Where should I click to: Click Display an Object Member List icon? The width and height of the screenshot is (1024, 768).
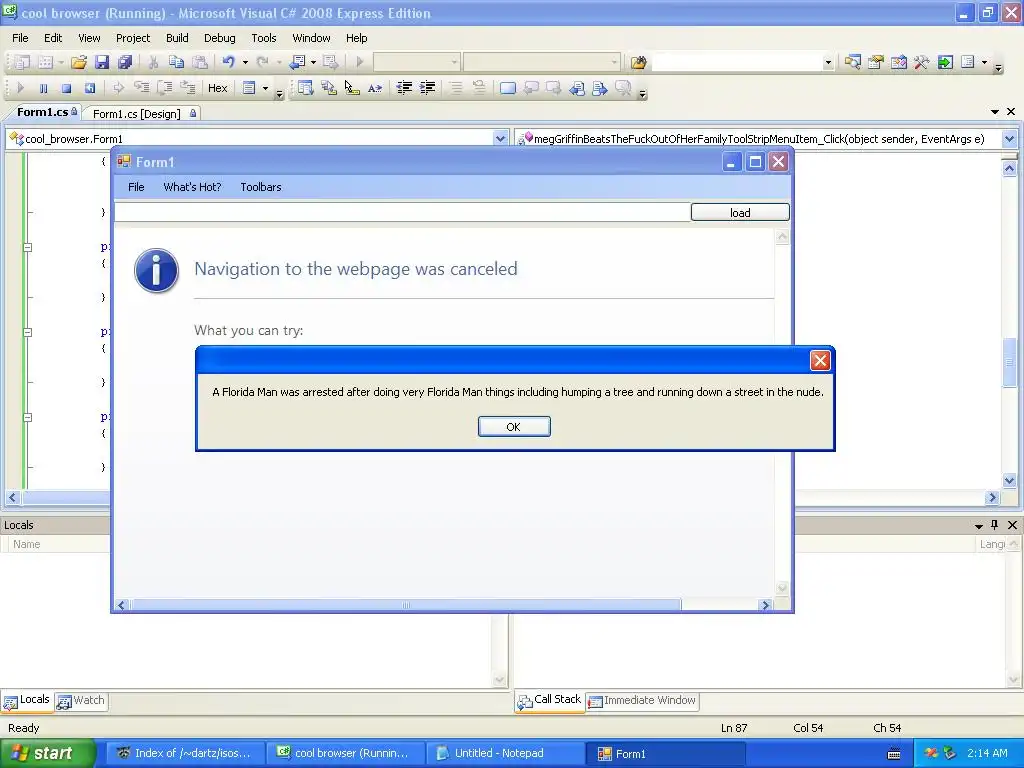(x=305, y=88)
